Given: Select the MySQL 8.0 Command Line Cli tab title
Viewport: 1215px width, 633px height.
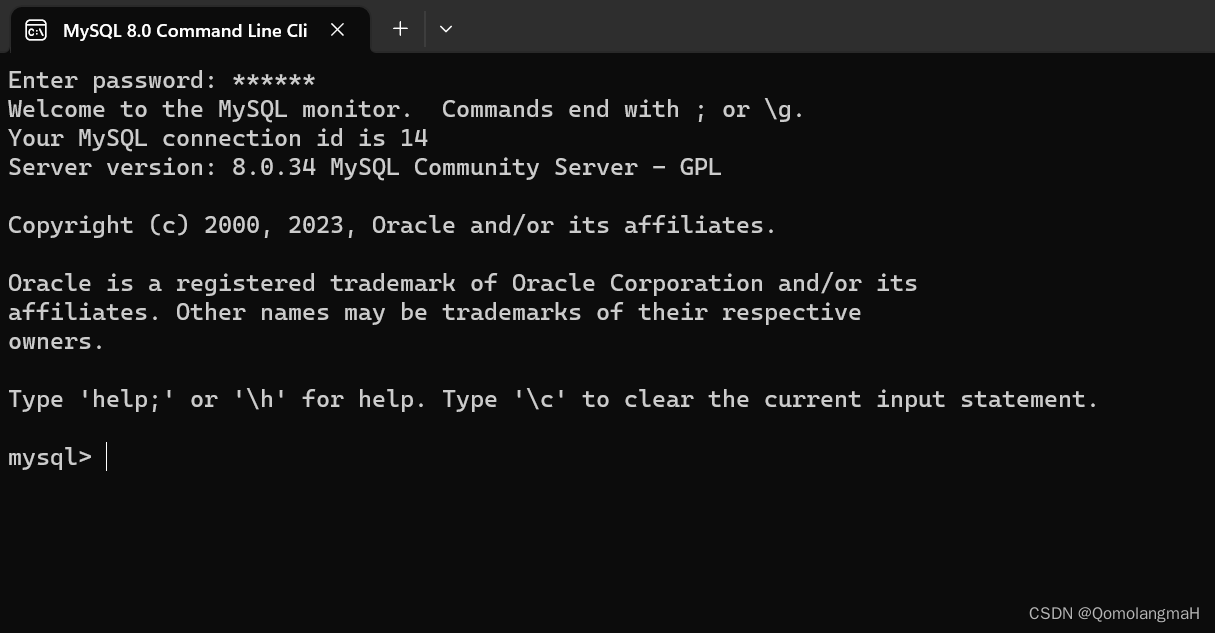Looking at the screenshot, I should [185, 30].
